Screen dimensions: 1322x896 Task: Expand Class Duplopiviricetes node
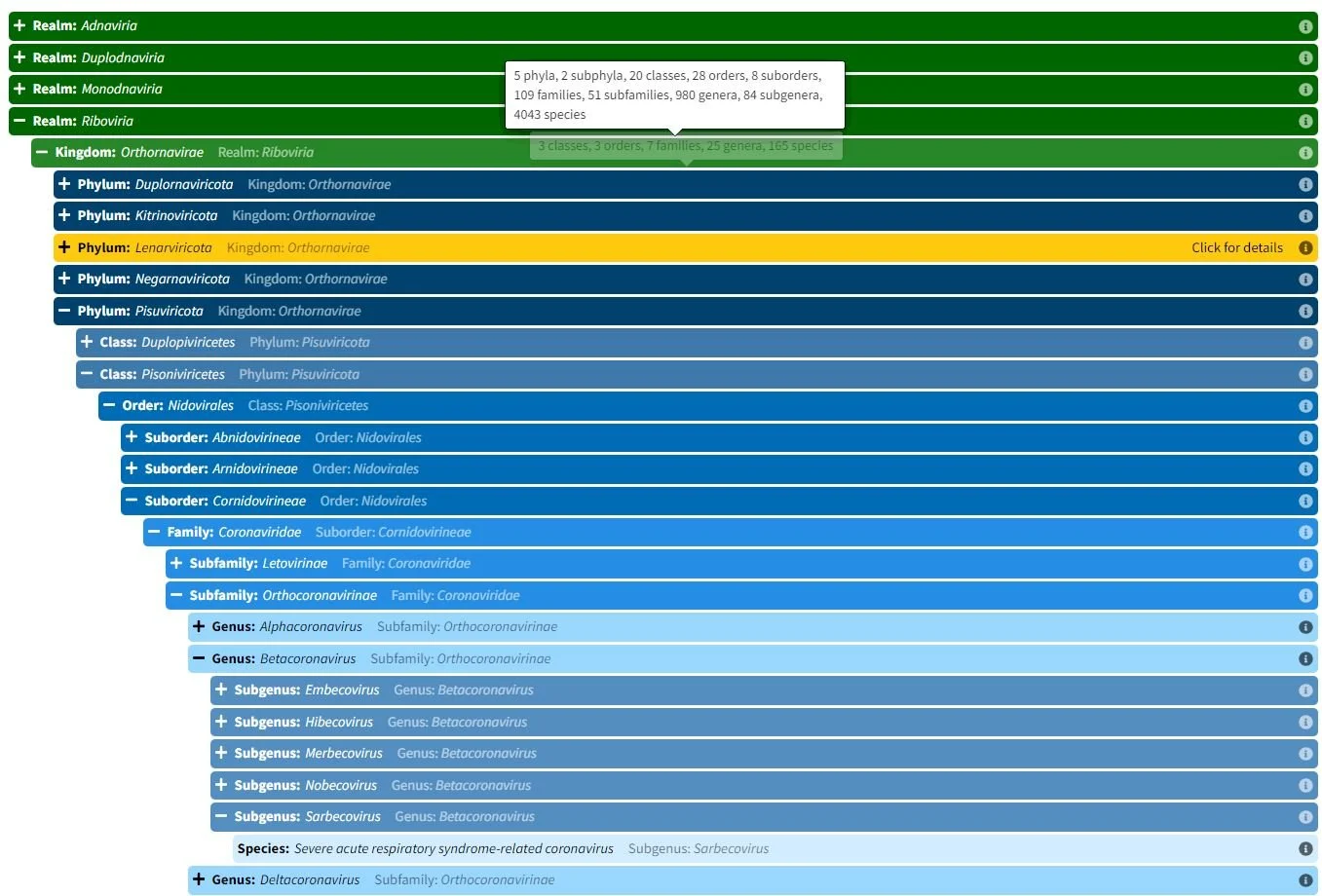point(87,342)
